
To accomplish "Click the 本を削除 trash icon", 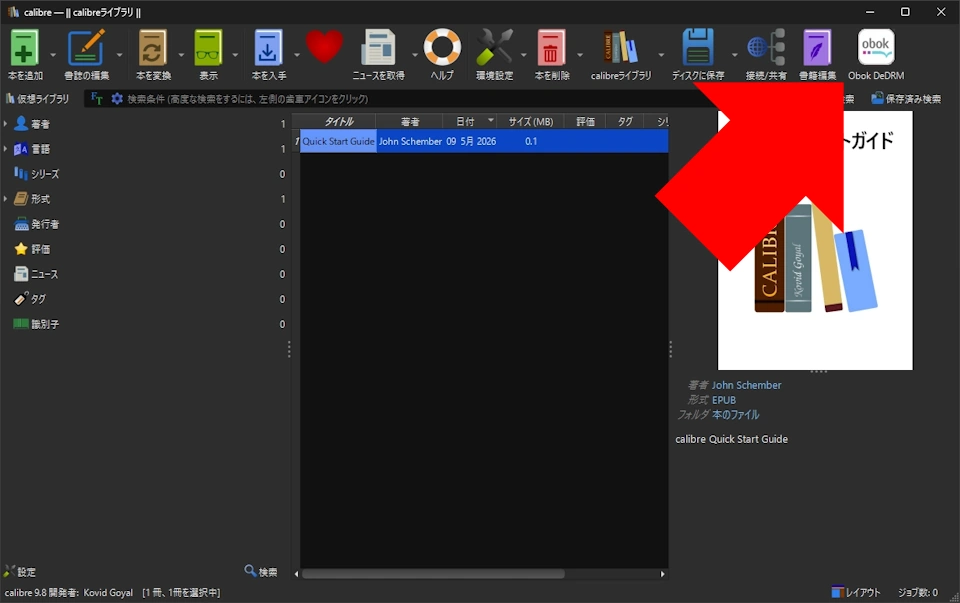I will pyautogui.click(x=551, y=48).
